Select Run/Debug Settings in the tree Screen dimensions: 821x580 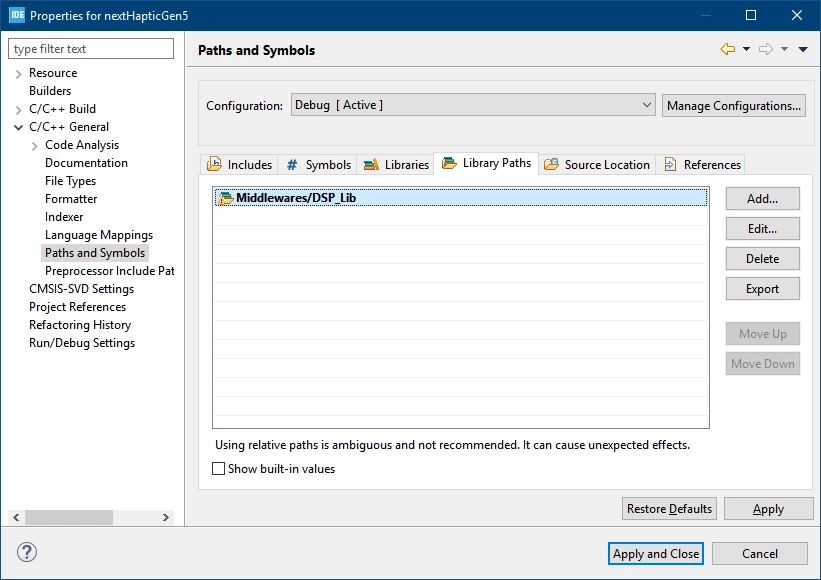82,343
